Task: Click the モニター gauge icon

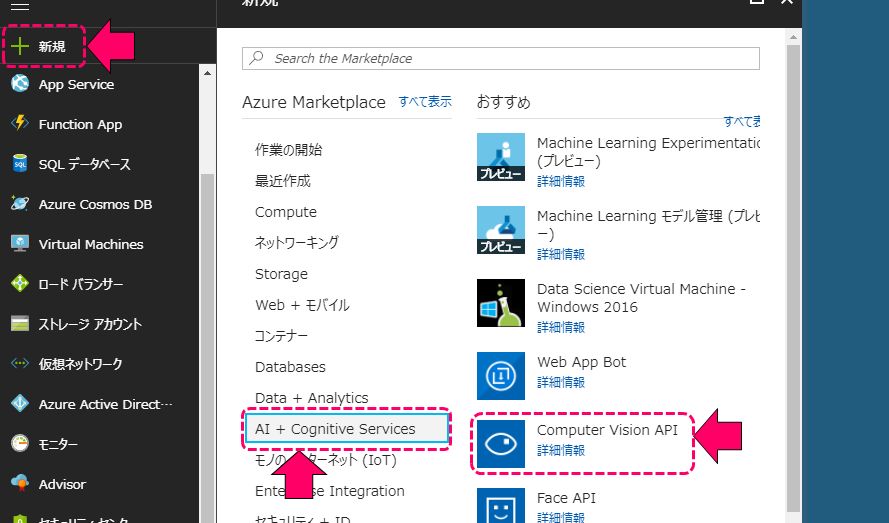Action: pyautogui.click(x=20, y=443)
